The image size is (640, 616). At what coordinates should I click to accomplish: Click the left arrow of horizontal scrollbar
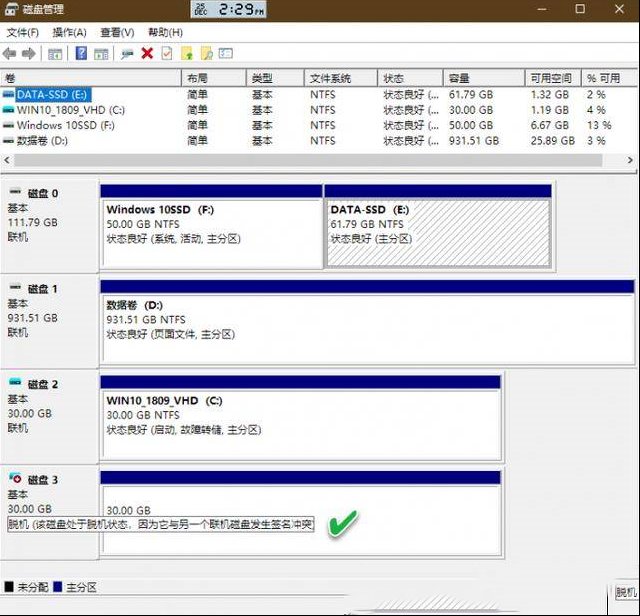click(7, 160)
